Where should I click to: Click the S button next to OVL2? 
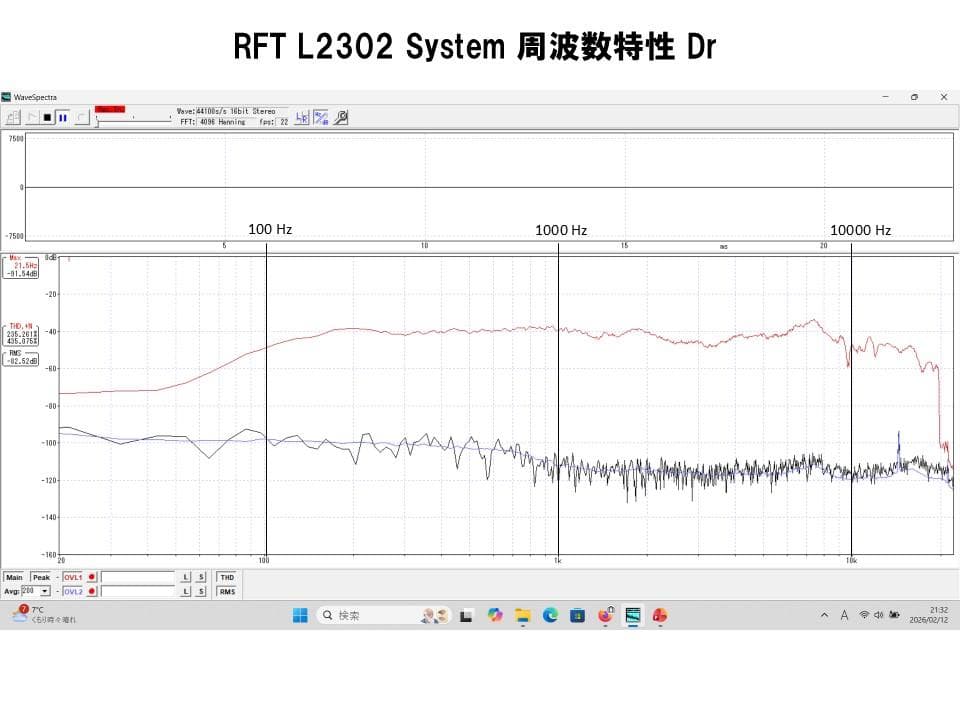click(201, 590)
